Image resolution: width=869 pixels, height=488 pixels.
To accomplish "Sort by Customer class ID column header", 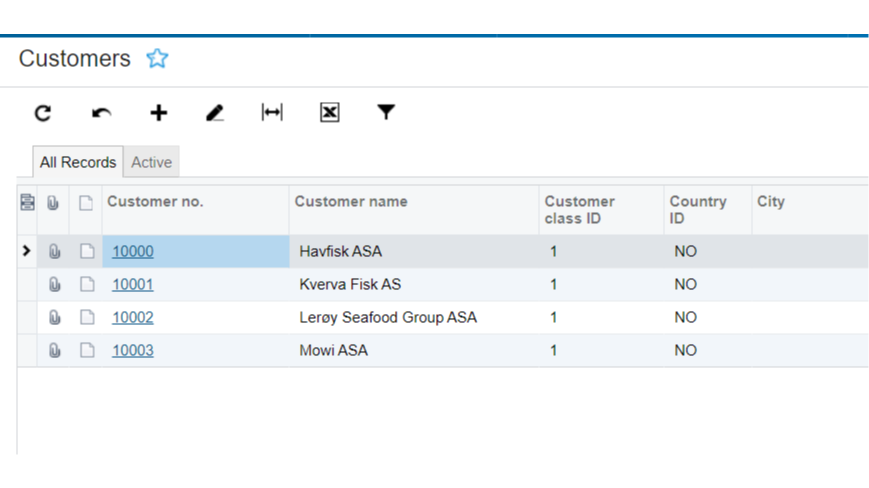I will pos(601,209).
